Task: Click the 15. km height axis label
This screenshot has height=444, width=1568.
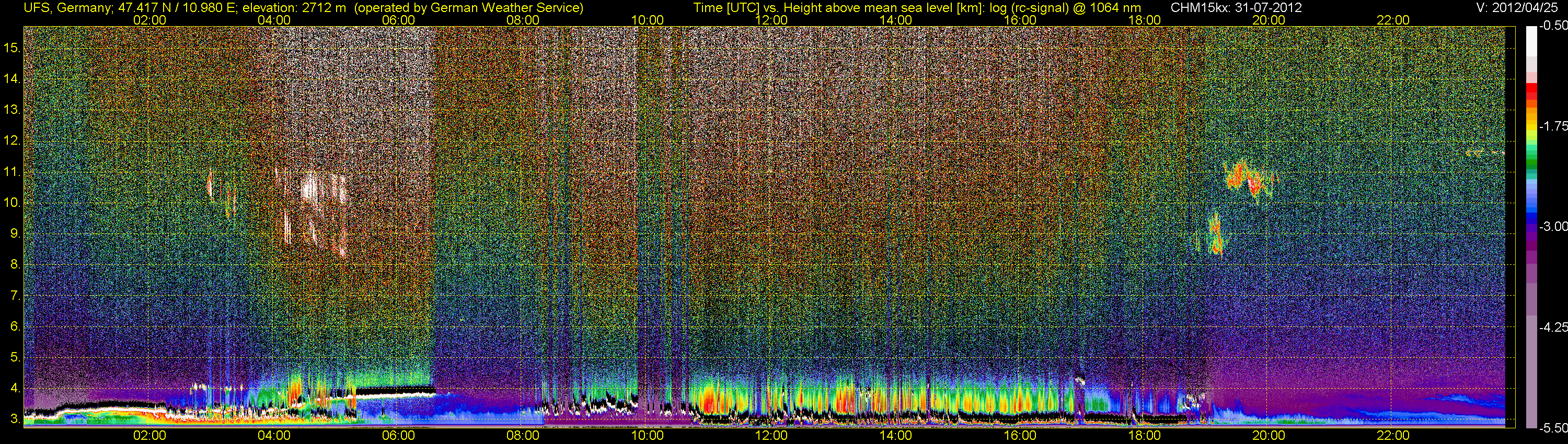Action: coord(12,48)
